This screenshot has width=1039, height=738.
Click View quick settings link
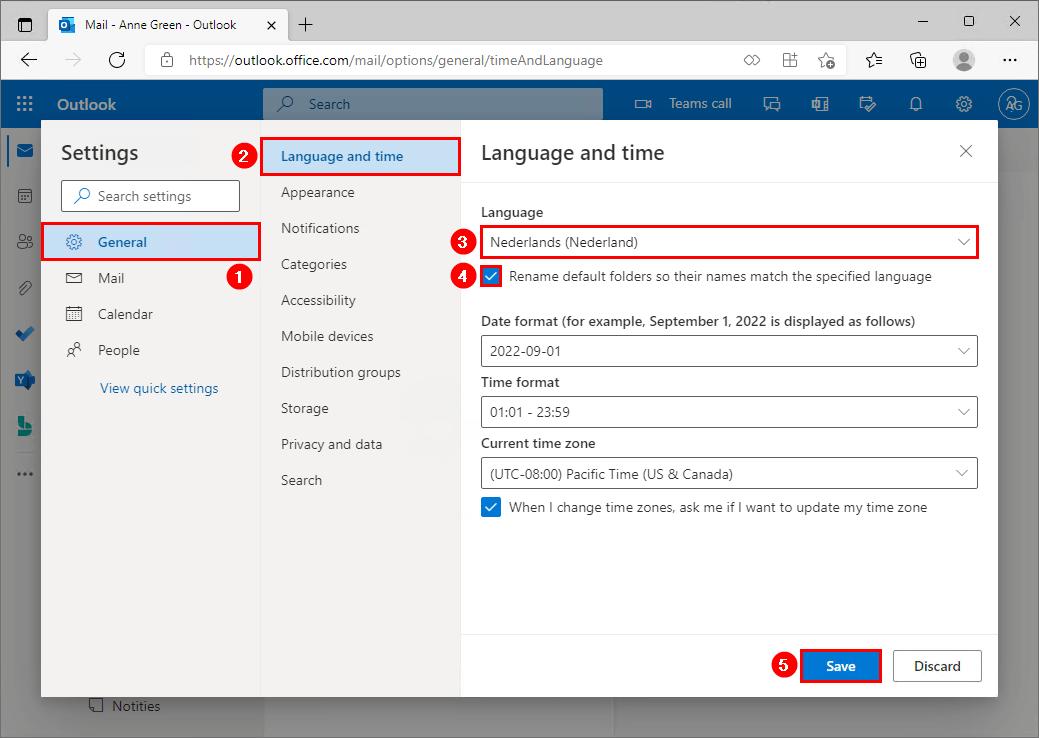click(x=158, y=388)
